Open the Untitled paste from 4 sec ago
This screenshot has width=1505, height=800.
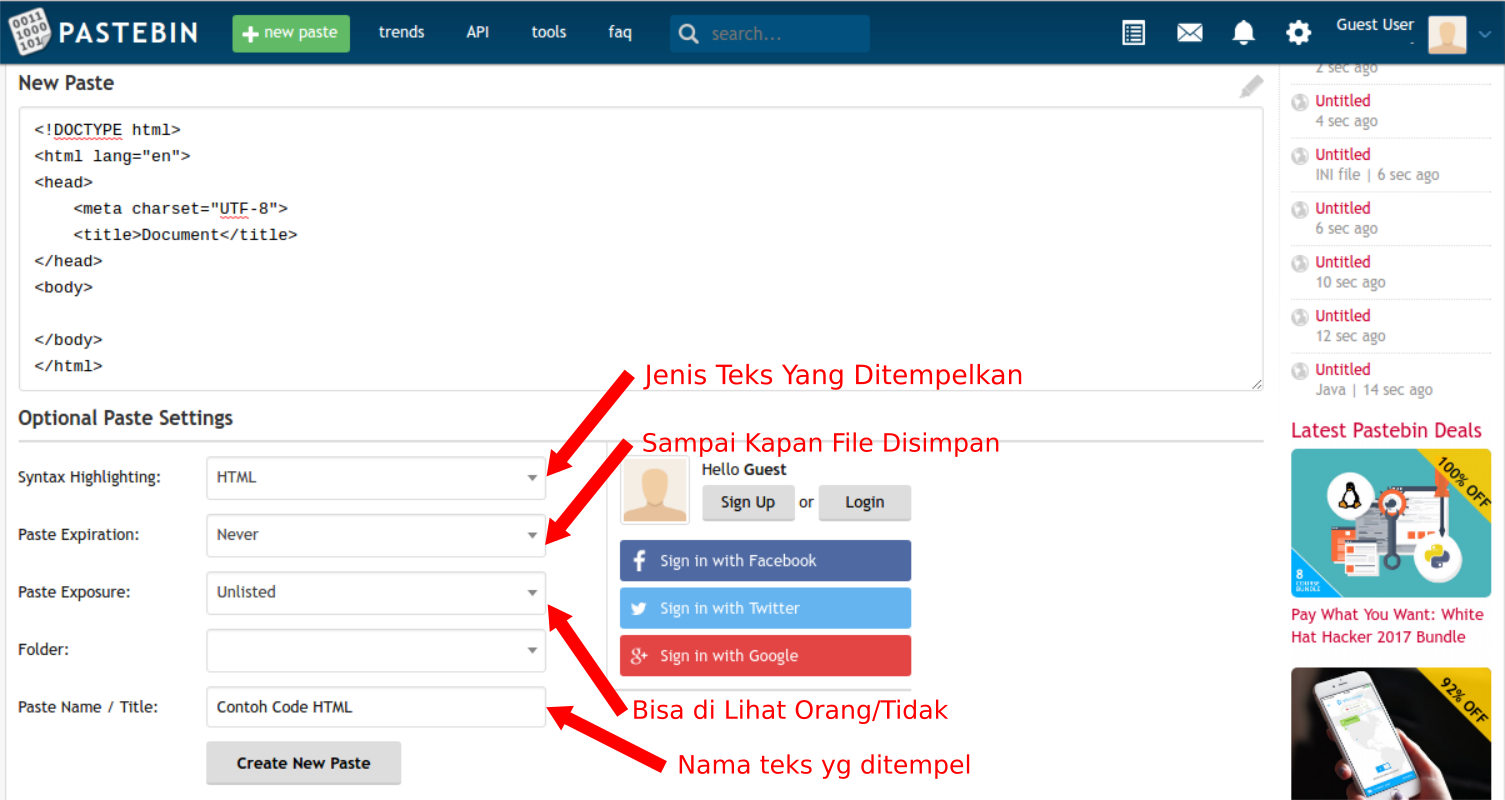[x=1342, y=101]
